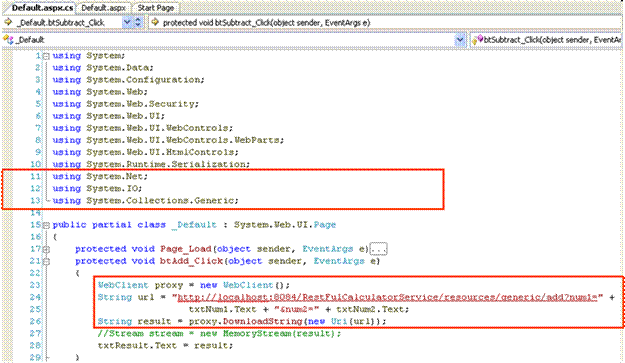625x363 pixels.
Task: Click 'proxy.DownloadString' on line 26
Action: click(x=245, y=321)
